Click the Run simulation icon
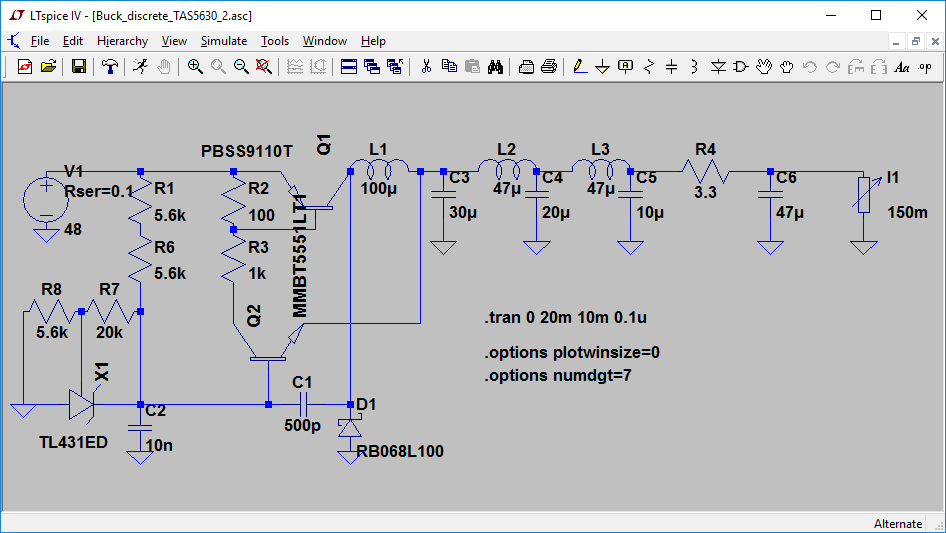Image resolution: width=946 pixels, height=533 pixels. (141, 67)
